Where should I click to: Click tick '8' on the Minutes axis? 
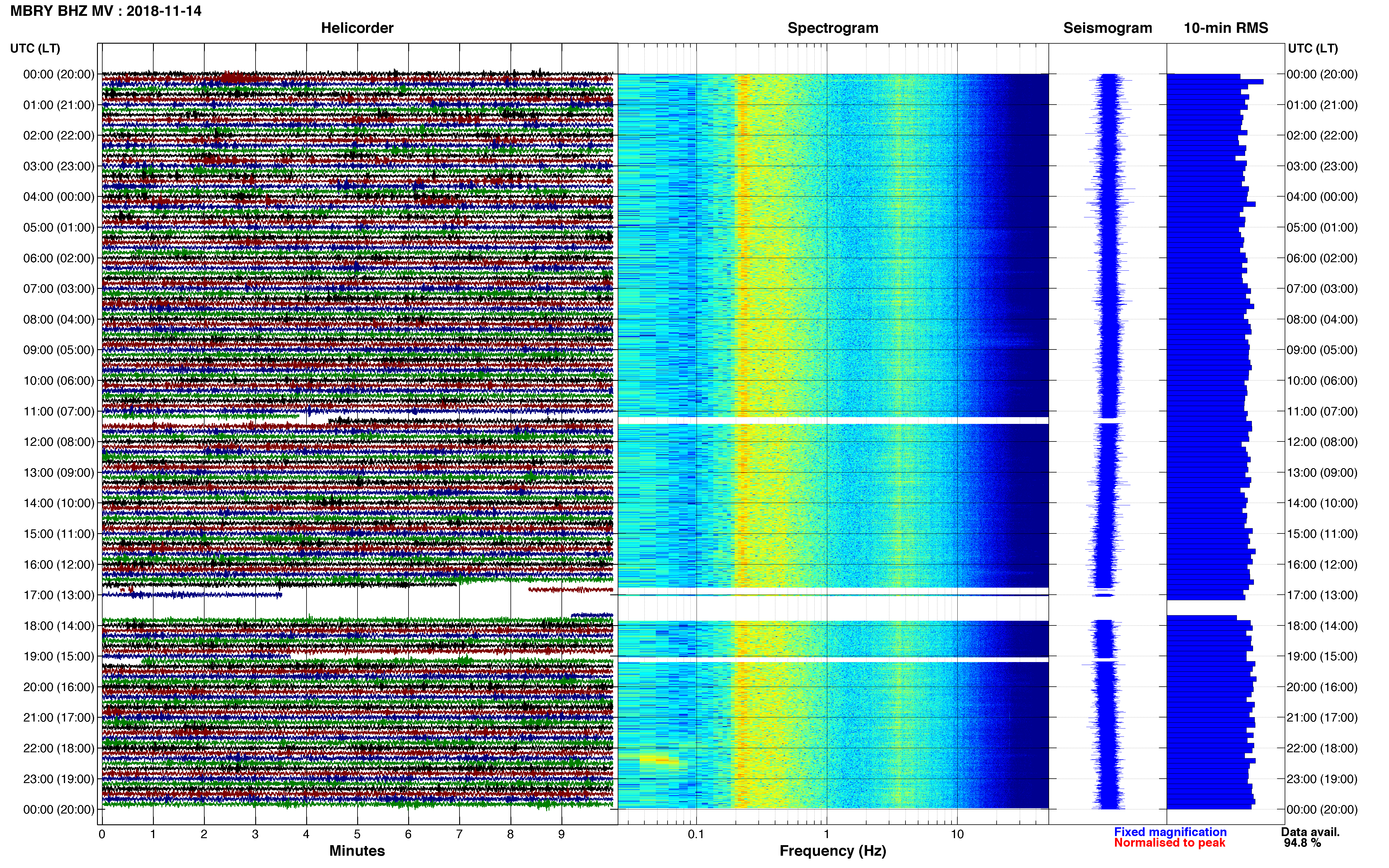pos(510,834)
